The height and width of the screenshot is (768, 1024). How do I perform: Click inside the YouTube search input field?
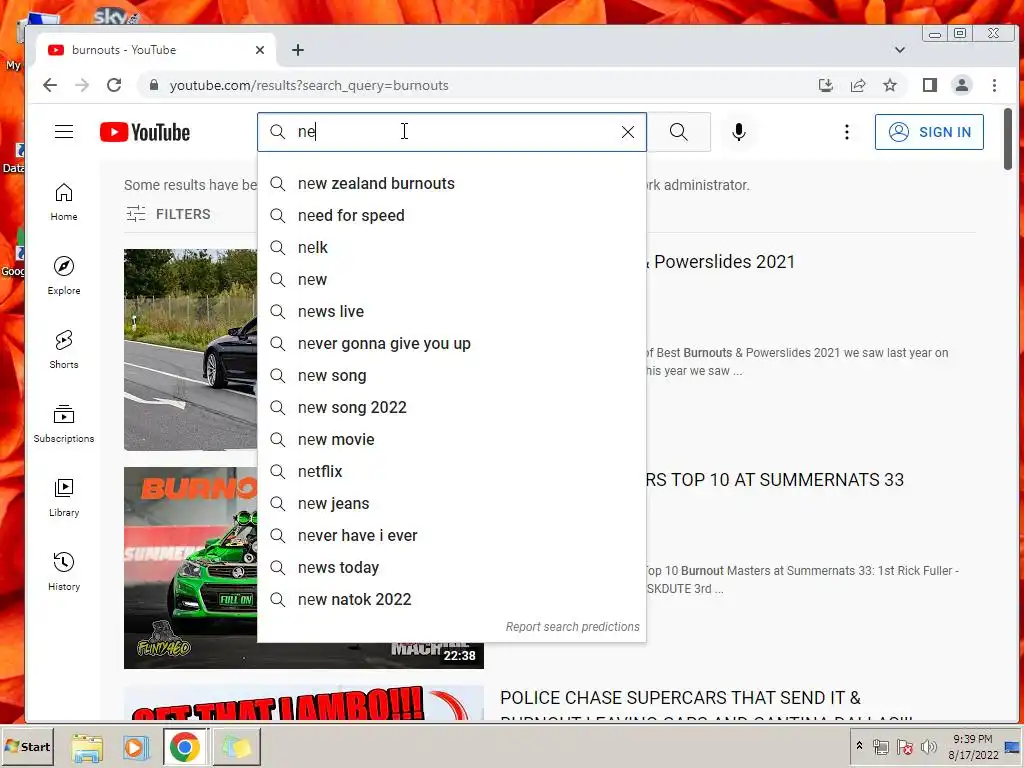click(451, 132)
